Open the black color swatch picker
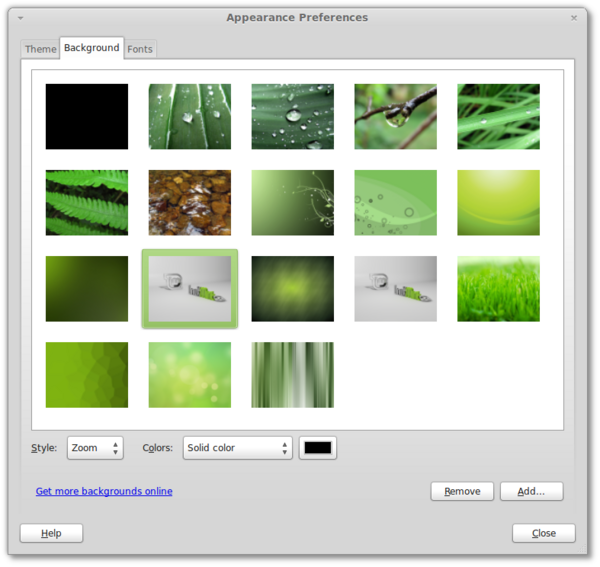Viewport: 600px width, 567px height. 318,448
